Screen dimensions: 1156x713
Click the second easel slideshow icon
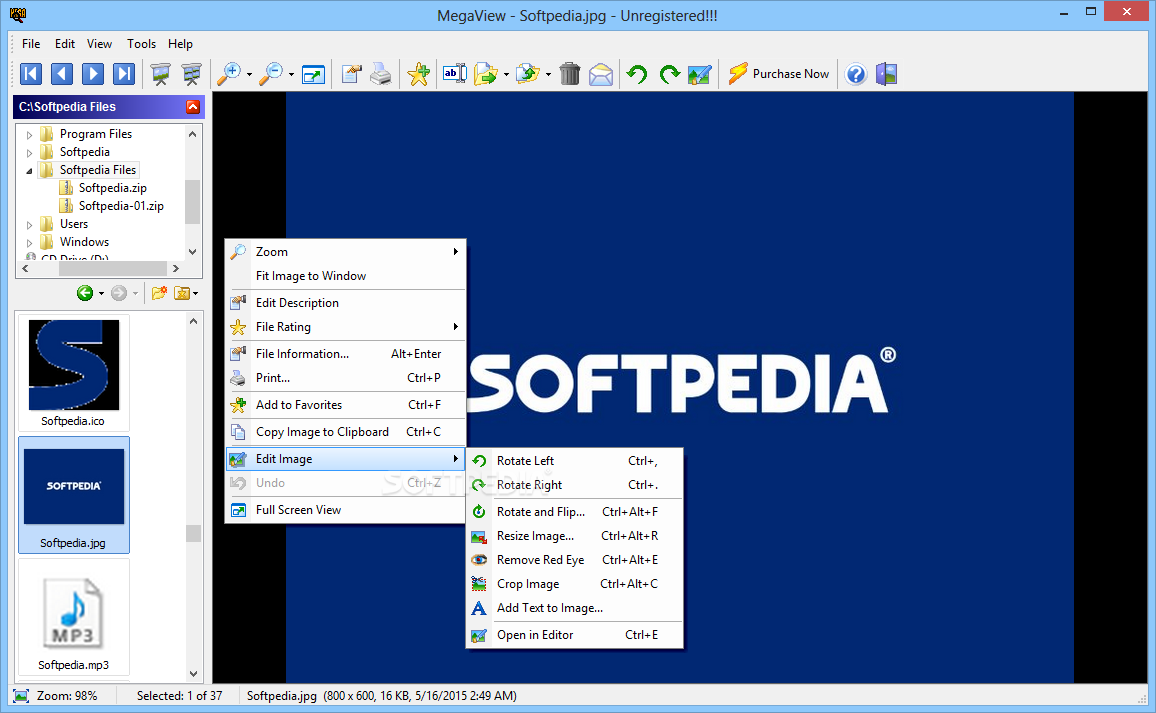pyautogui.click(x=192, y=74)
